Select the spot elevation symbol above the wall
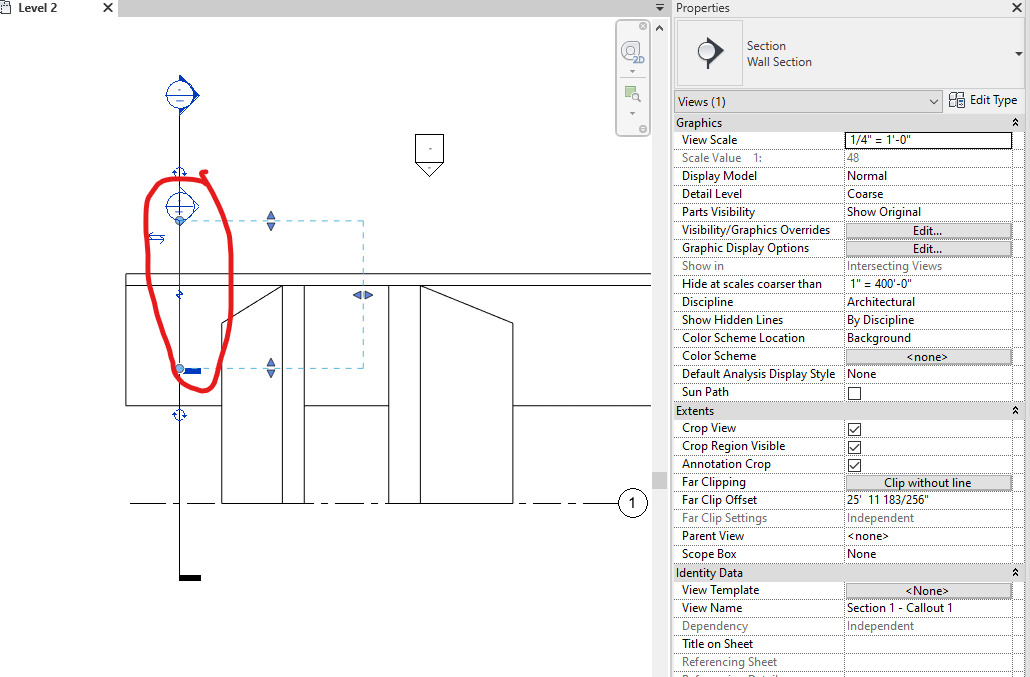Viewport: 1030px width, 677px height. coord(429,150)
